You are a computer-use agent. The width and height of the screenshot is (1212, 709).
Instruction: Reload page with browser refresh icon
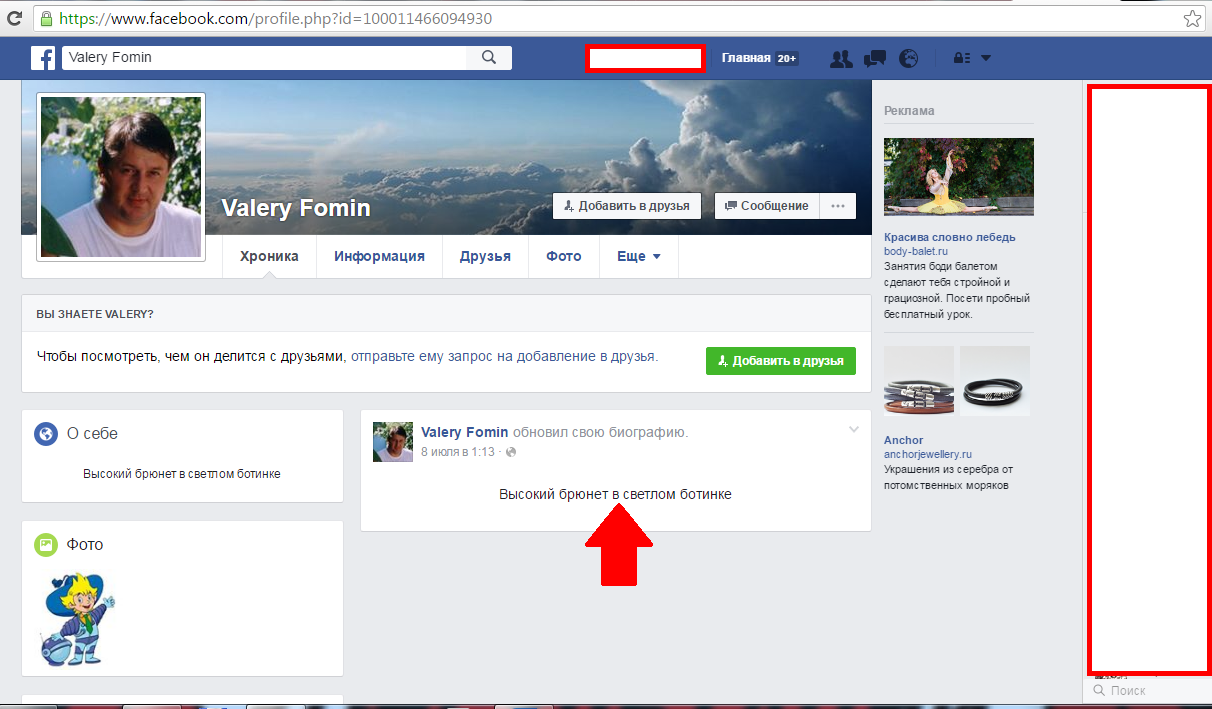15,18
